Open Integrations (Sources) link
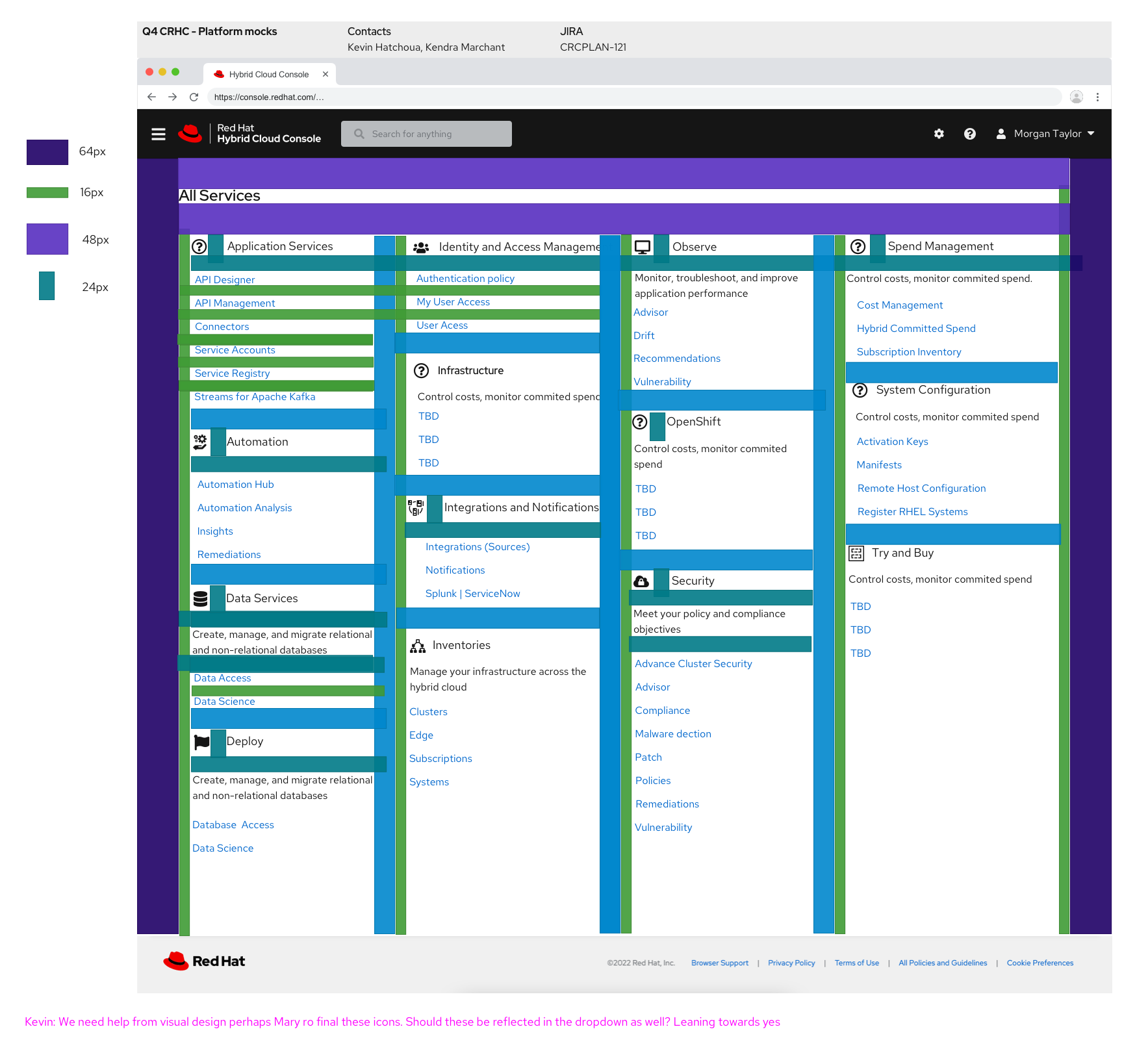 click(478, 546)
